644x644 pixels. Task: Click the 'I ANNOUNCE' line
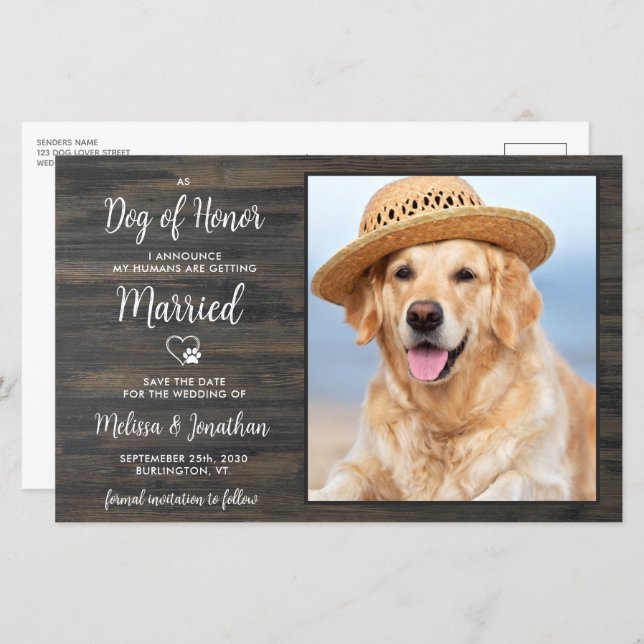[x=185, y=256]
